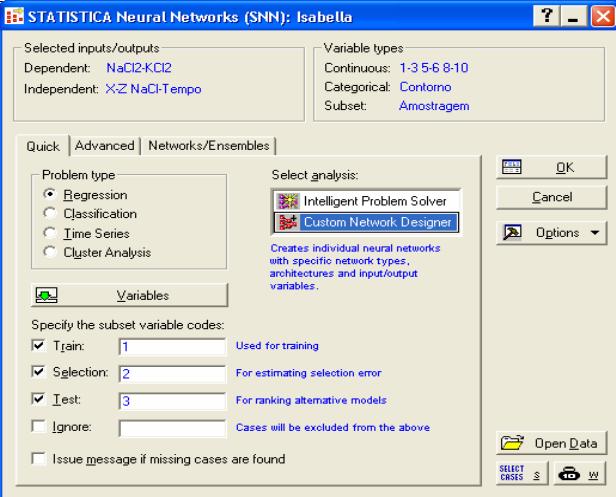The image size is (616, 497).
Task: Click the empty Ignore code input field
Action: tap(172, 428)
